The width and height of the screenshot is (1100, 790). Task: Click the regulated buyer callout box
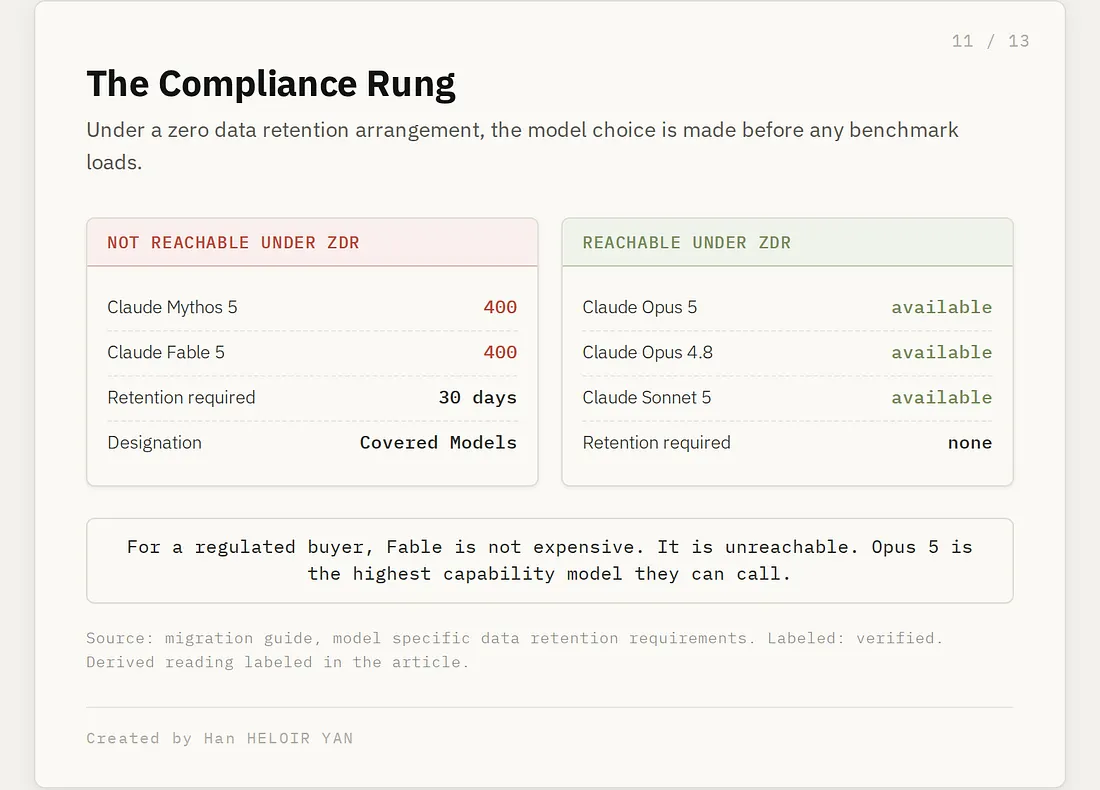[x=550, y=561]
